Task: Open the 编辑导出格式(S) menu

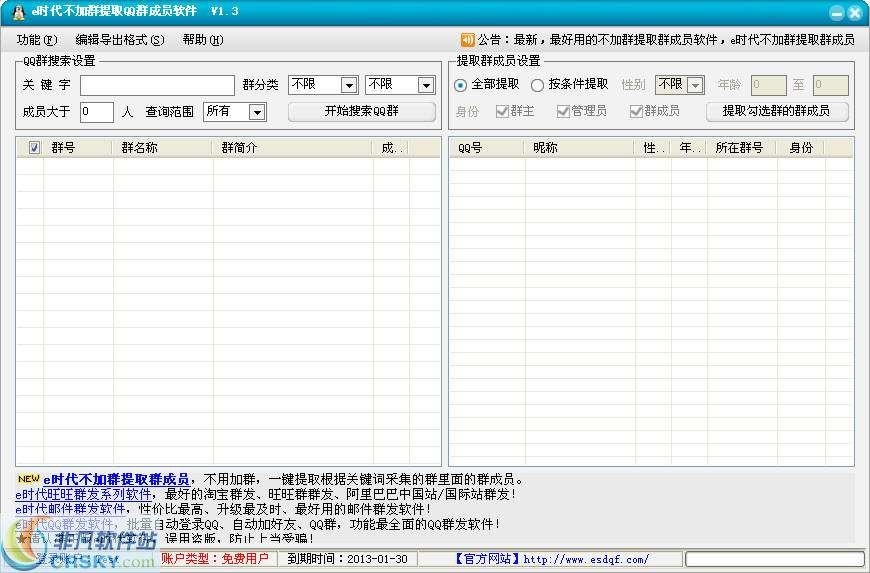Action: [x=120, y=40]
